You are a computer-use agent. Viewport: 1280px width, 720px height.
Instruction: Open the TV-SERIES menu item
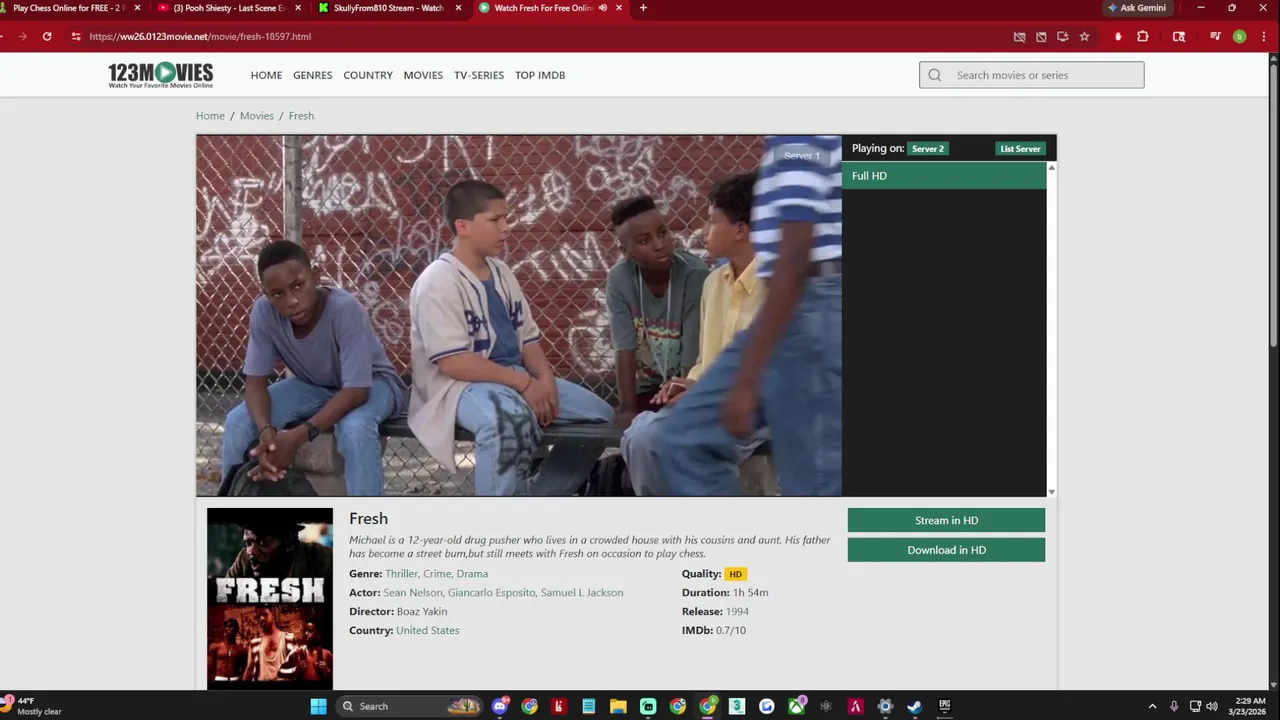(x=479, y=75)
